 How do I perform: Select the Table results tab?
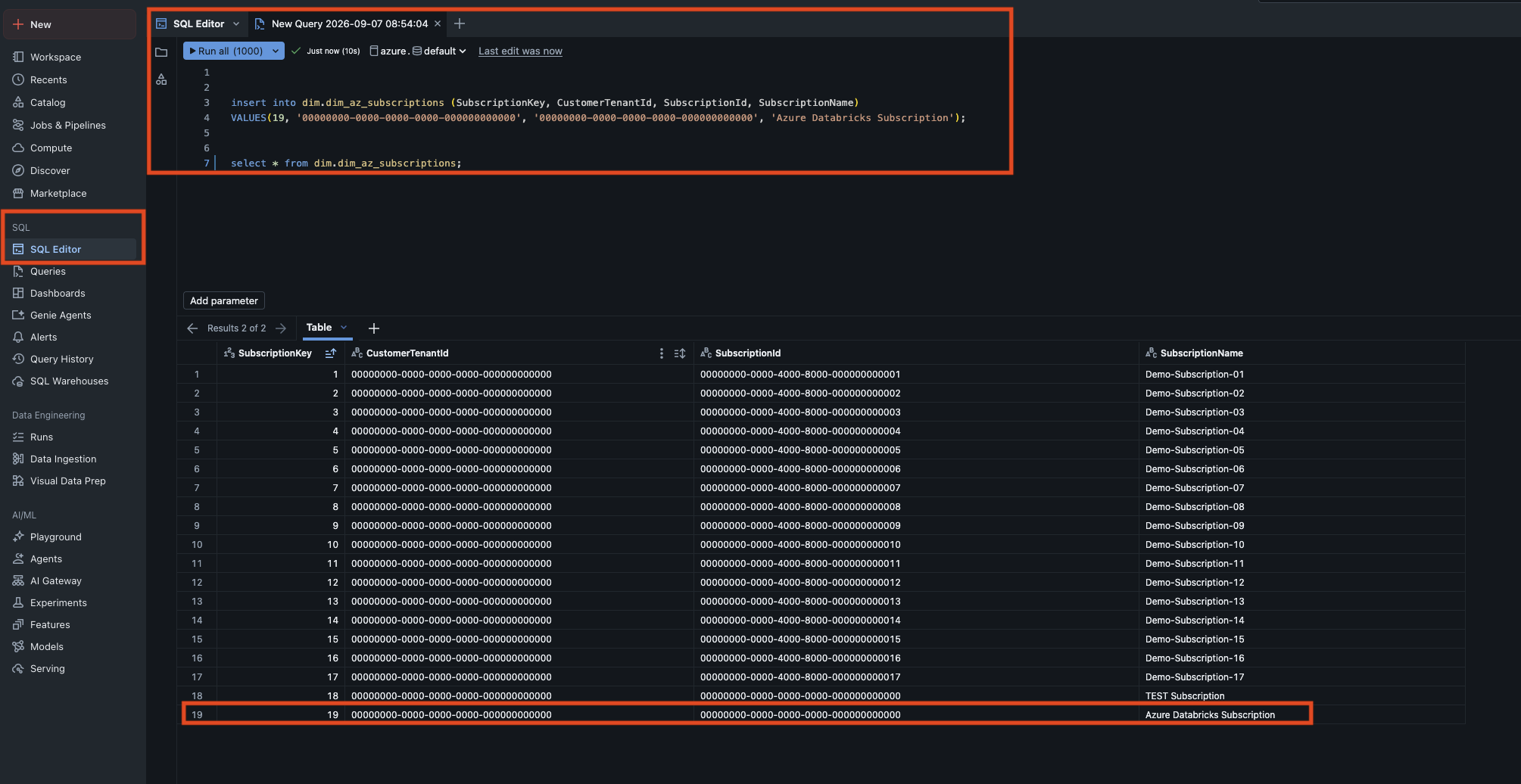coord(319,328)
